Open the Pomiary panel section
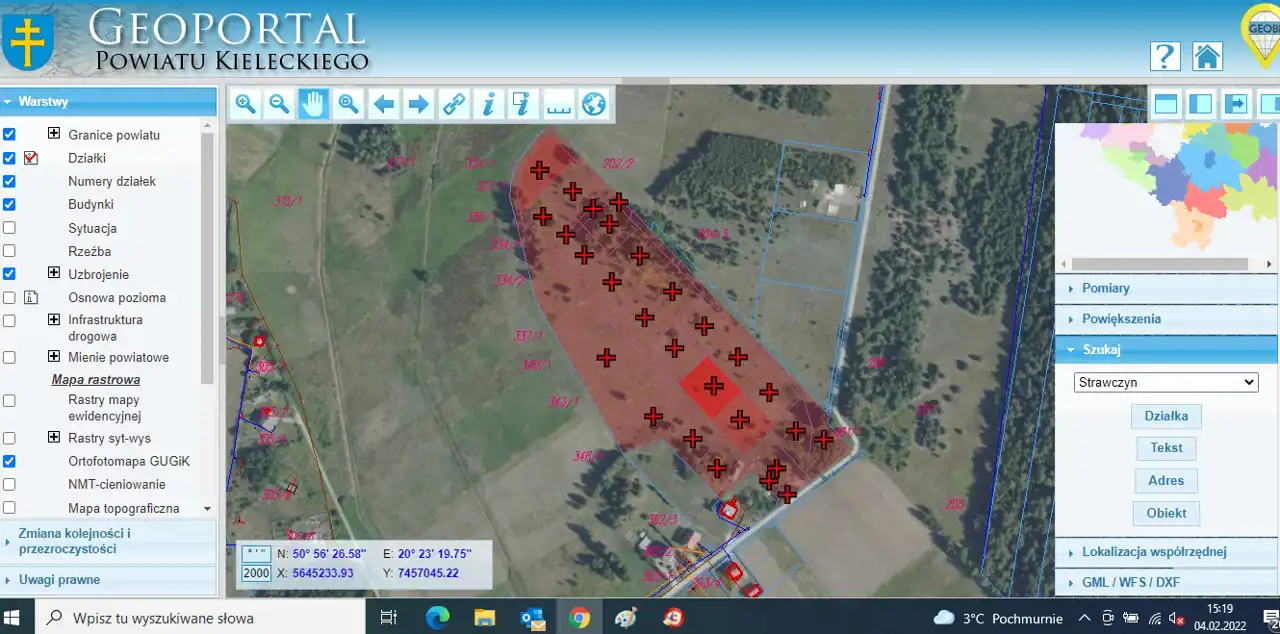This screenshot has width=1280, height=634. 1105,288
